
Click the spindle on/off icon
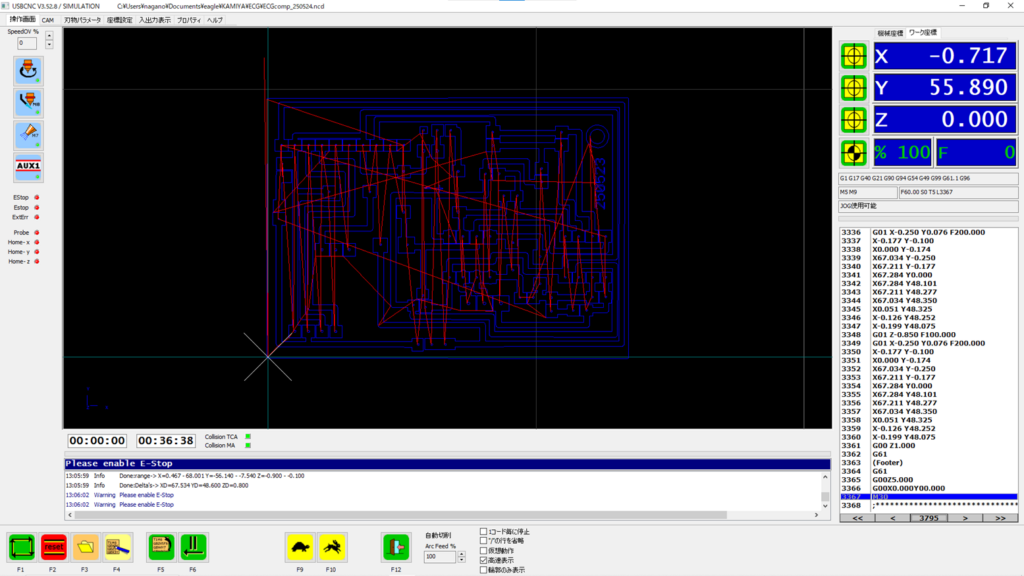[28, 72]
